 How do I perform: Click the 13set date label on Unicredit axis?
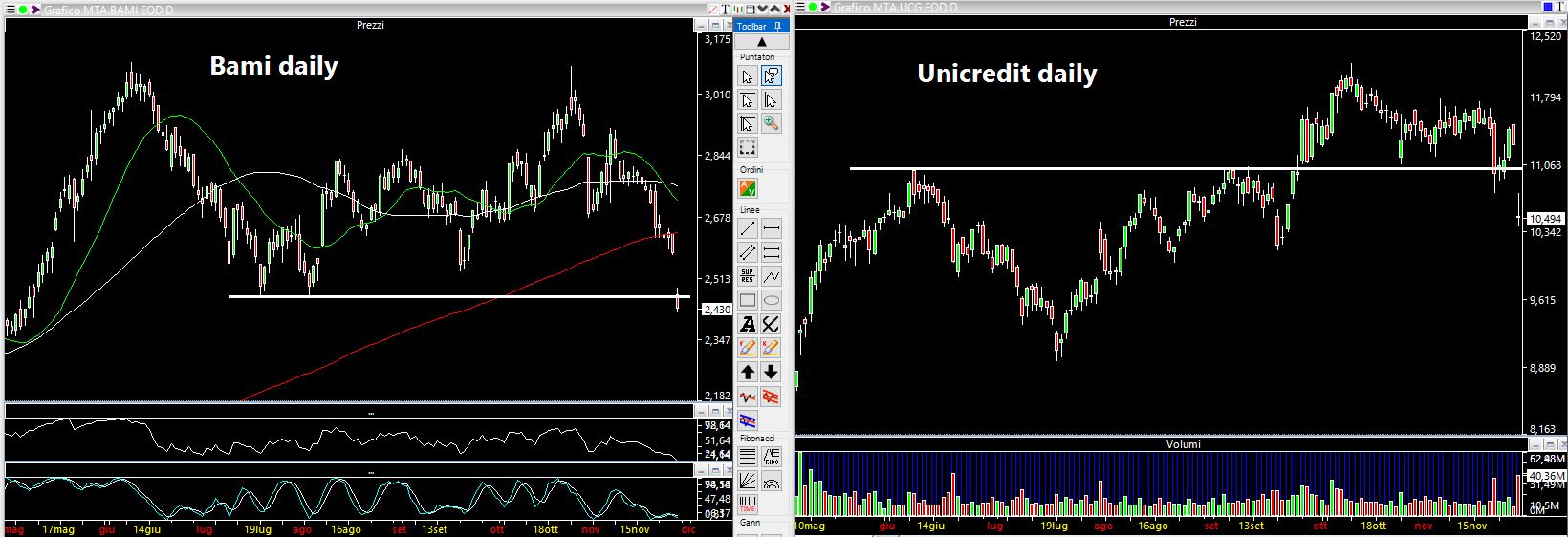[1252, 526]
